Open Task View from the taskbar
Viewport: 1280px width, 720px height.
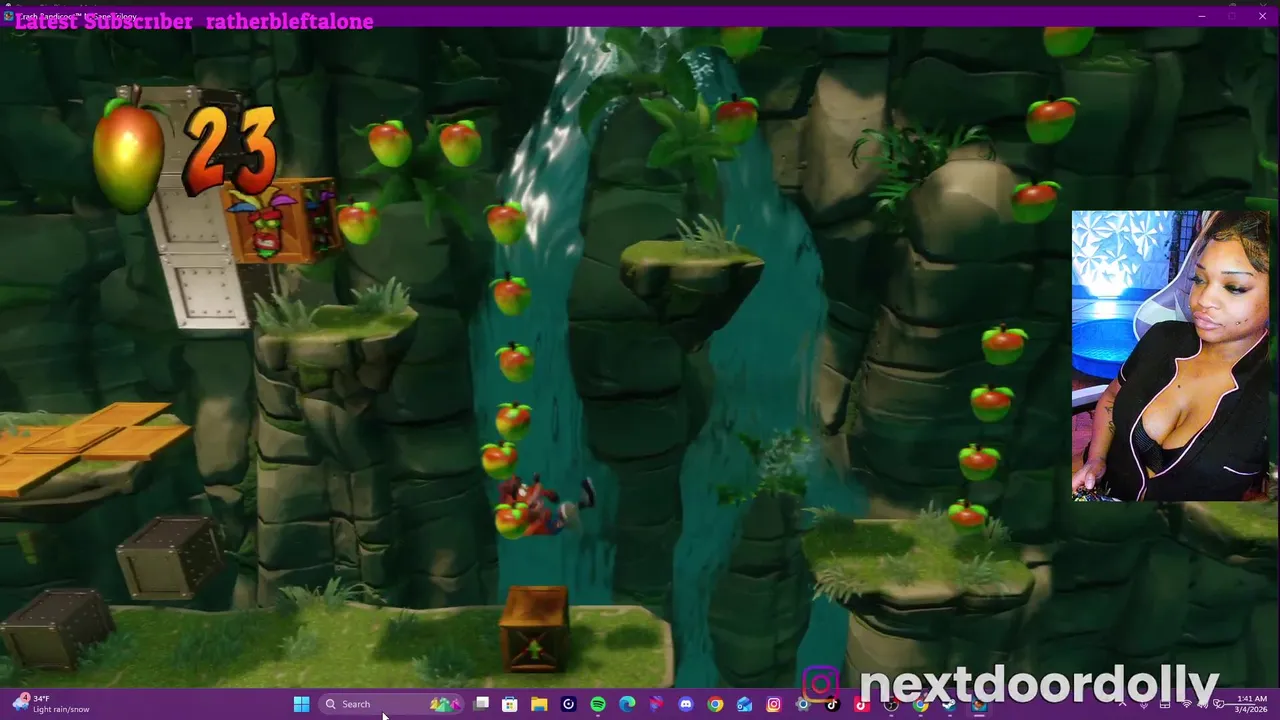pos(482,704)
